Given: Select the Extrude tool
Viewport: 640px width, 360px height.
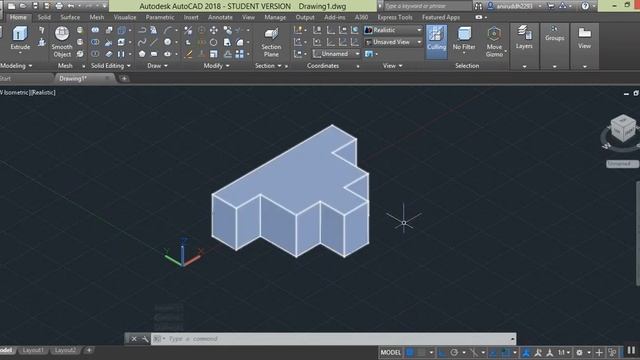Looking at the screenshot, I should (20, 38).
